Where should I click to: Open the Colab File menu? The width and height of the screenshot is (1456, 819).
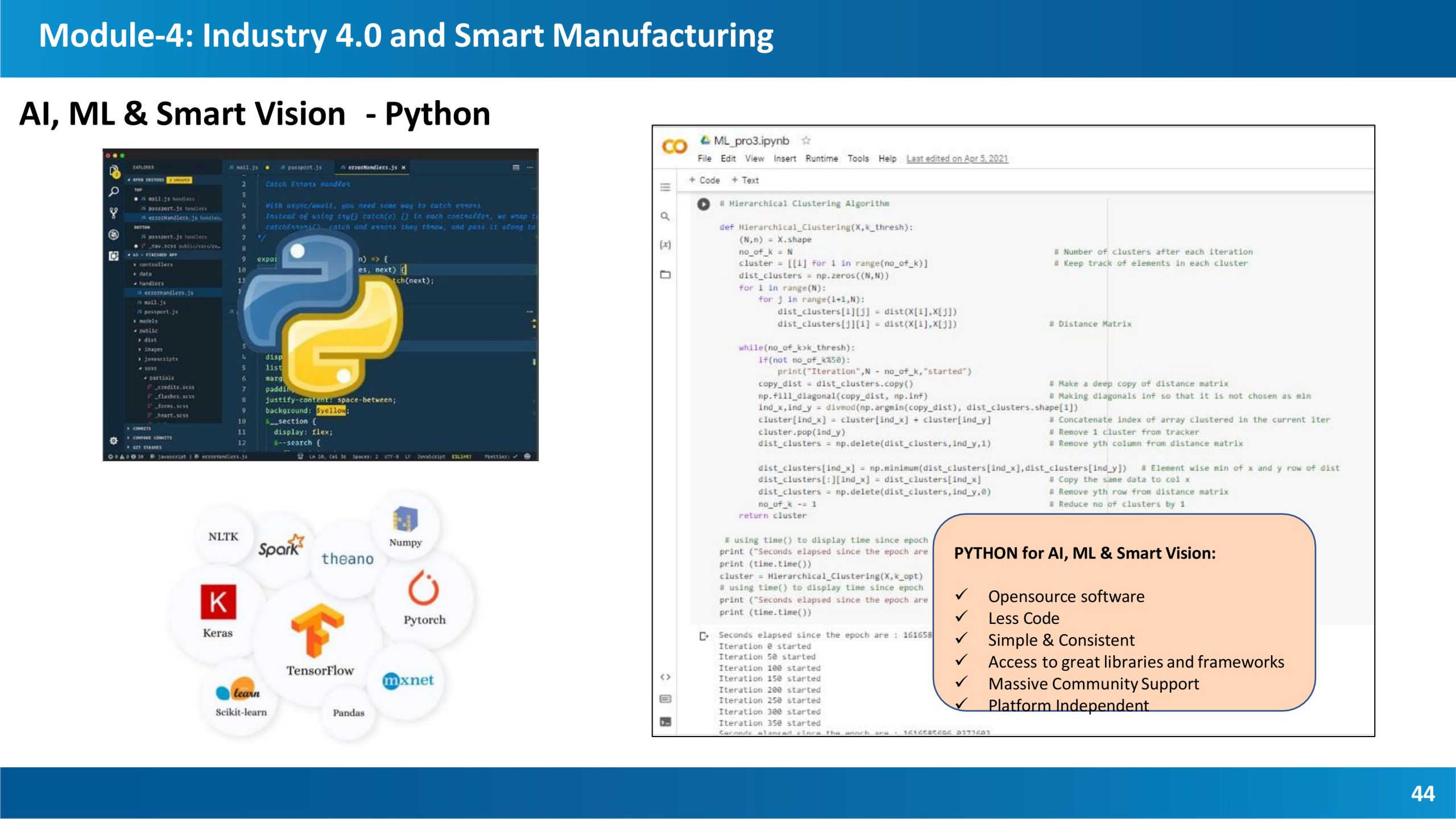704,159
